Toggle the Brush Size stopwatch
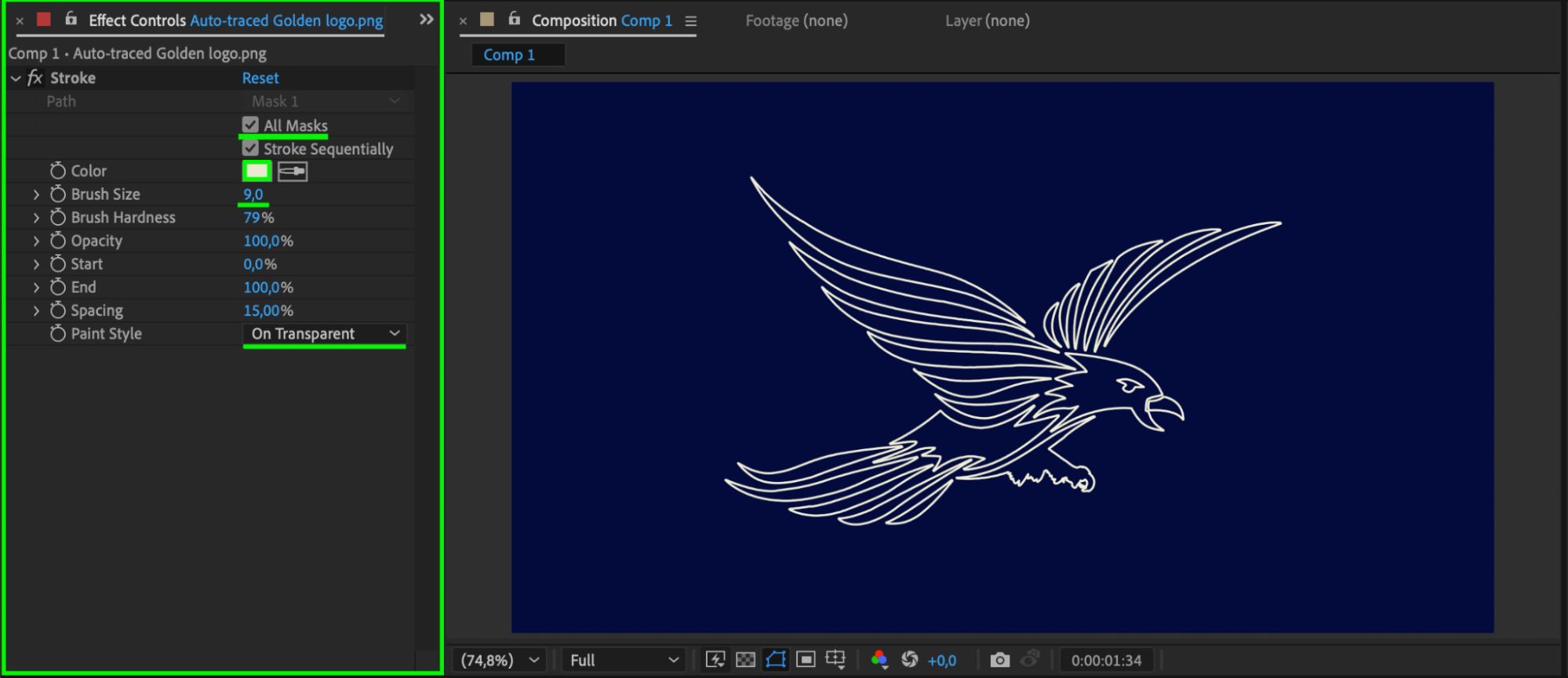This screenshot has width=1568, height=678. click(x=58, y=194)
